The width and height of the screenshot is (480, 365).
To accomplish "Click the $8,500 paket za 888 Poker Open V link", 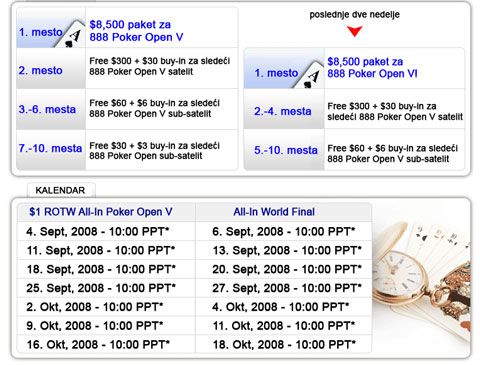I will tap(136, 31).
